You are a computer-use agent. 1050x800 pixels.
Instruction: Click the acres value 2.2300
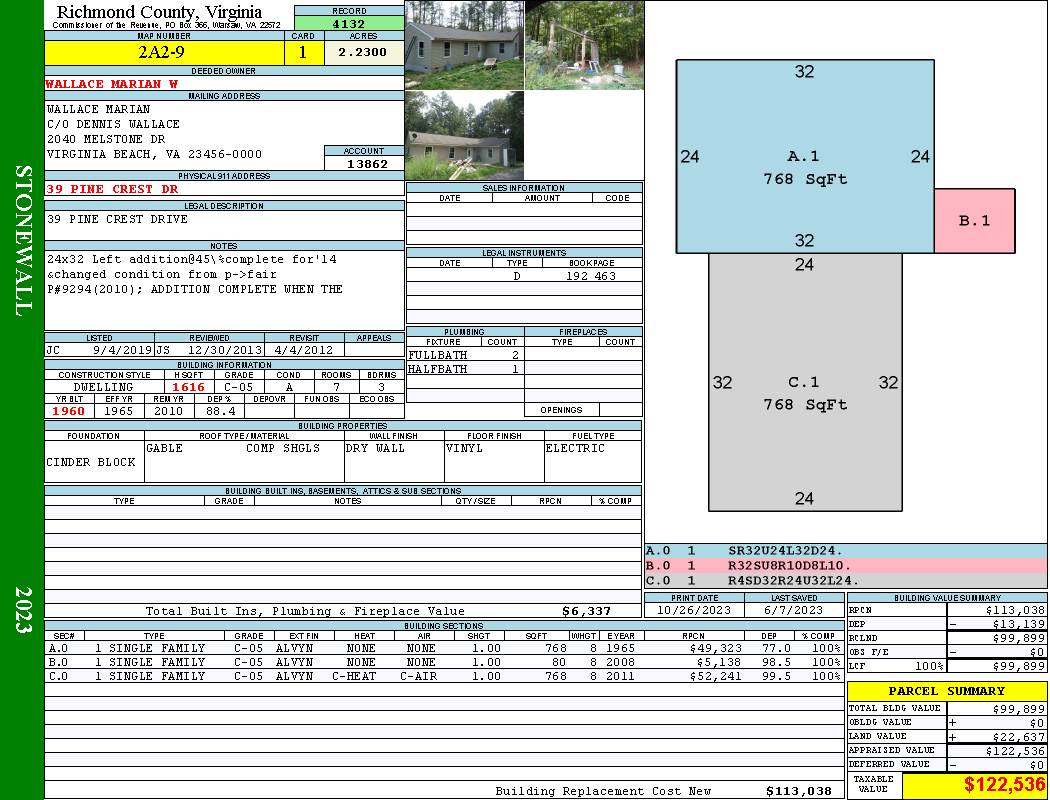[x=362, y=53]
